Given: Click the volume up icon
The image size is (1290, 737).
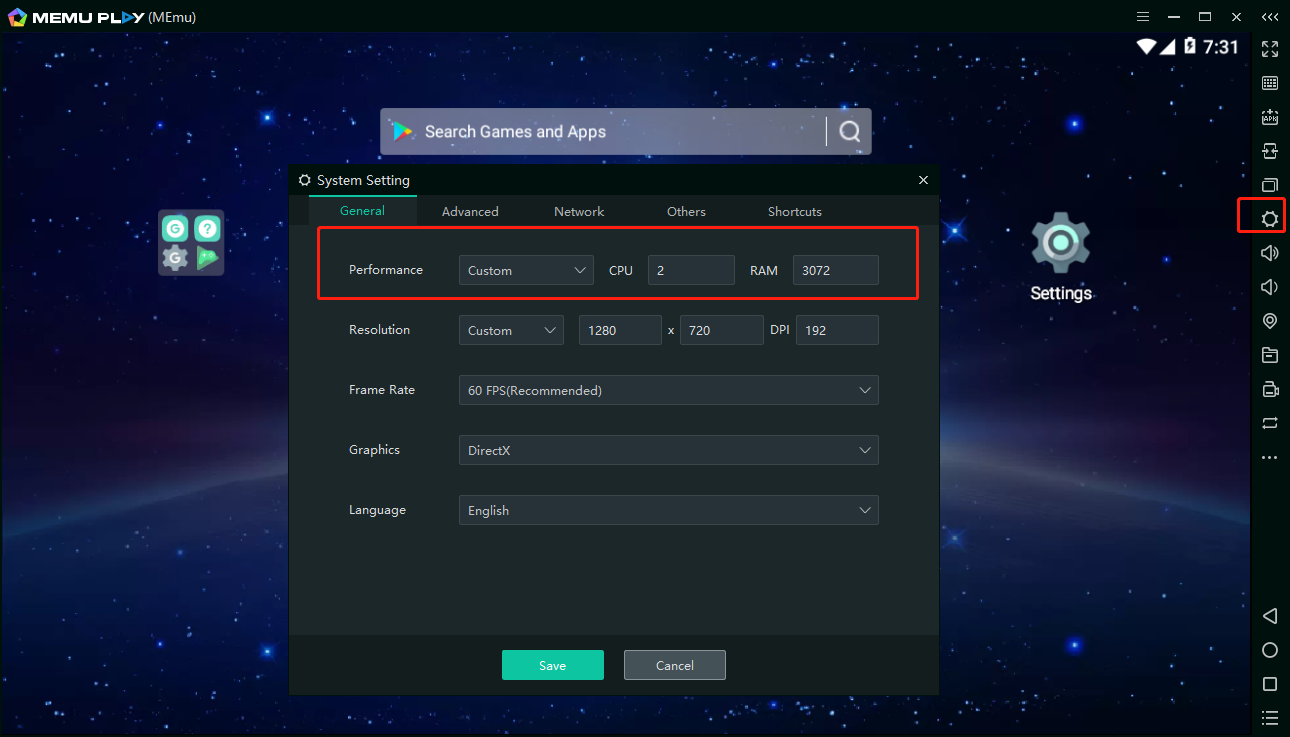Looking at the screenshot, I should [1270, 253].
